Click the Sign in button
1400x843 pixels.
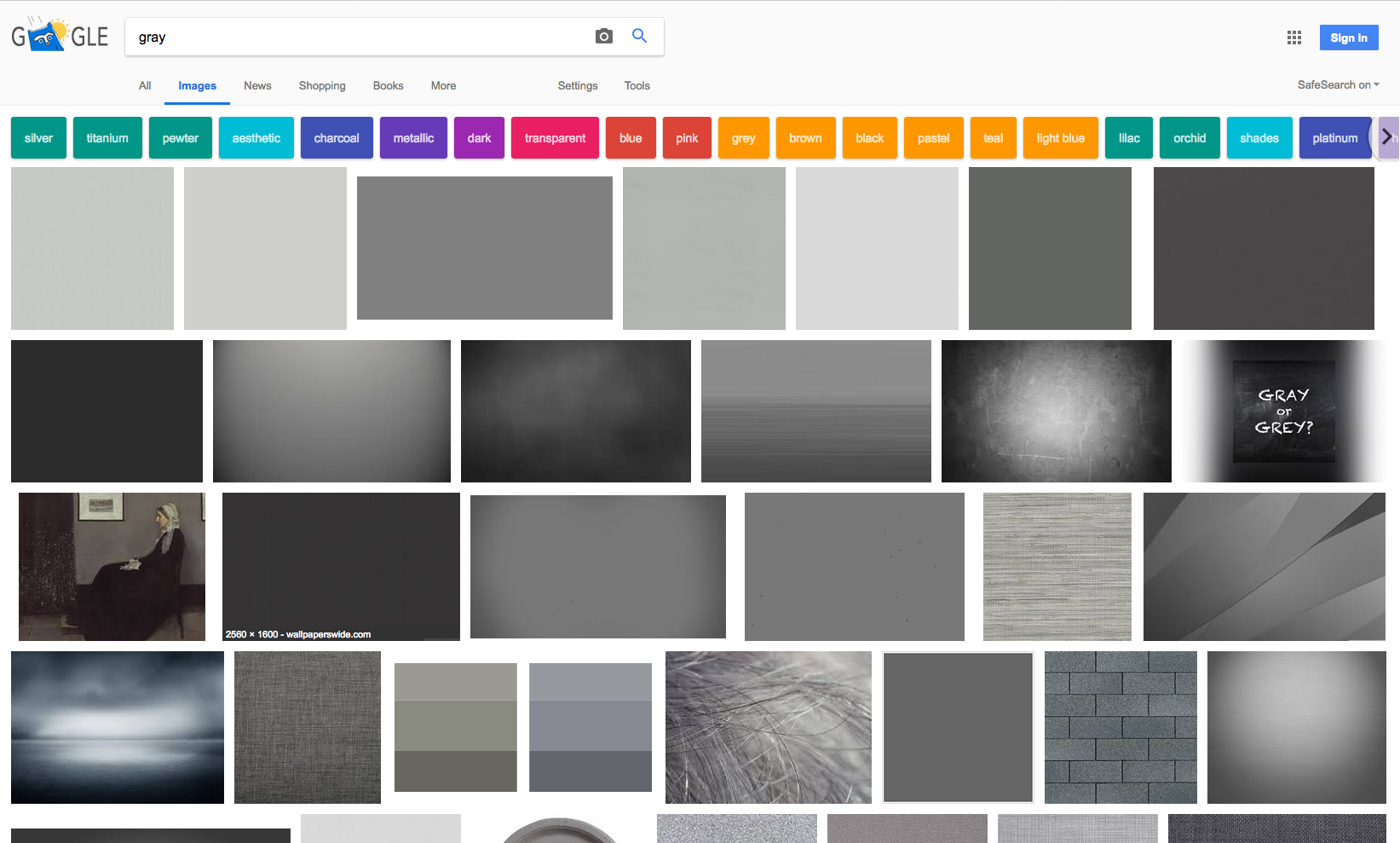(x=1348, y=38)
